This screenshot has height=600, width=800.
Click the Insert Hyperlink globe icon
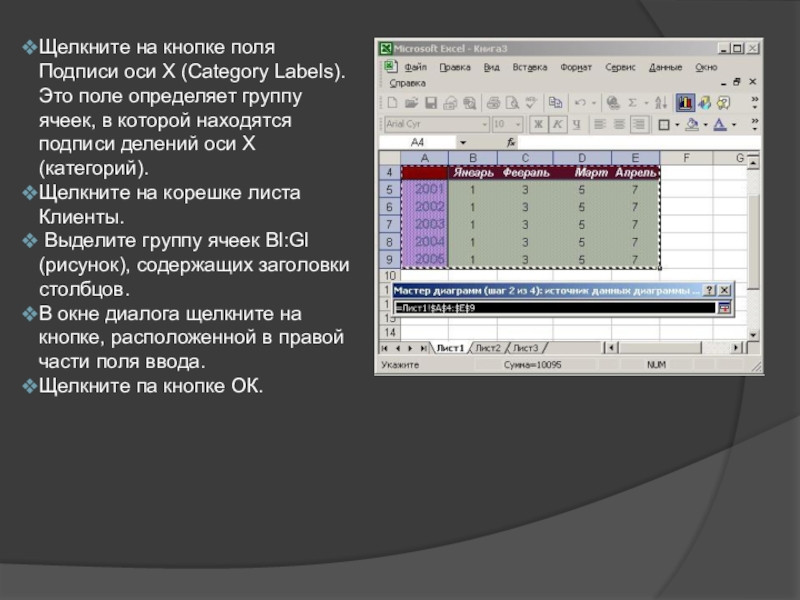(613, 103)
